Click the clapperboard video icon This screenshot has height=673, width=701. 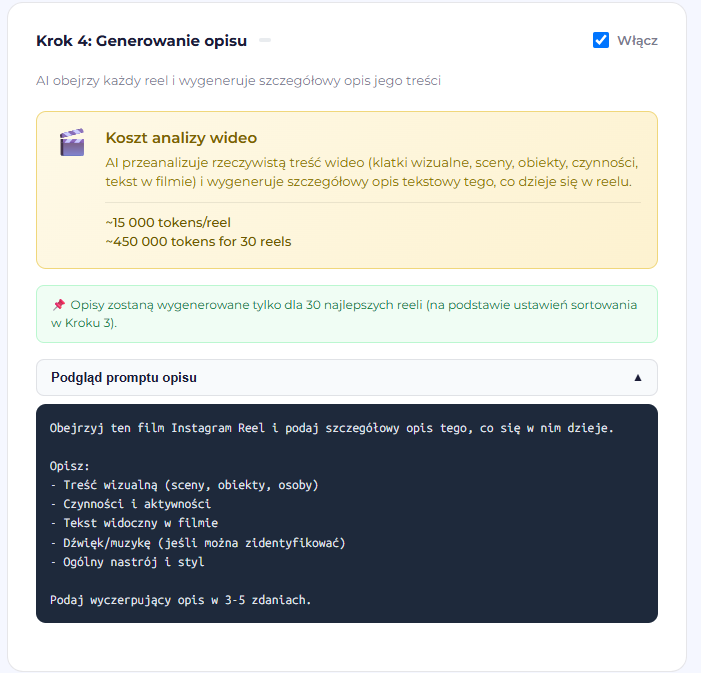click(x=72, y=142)
